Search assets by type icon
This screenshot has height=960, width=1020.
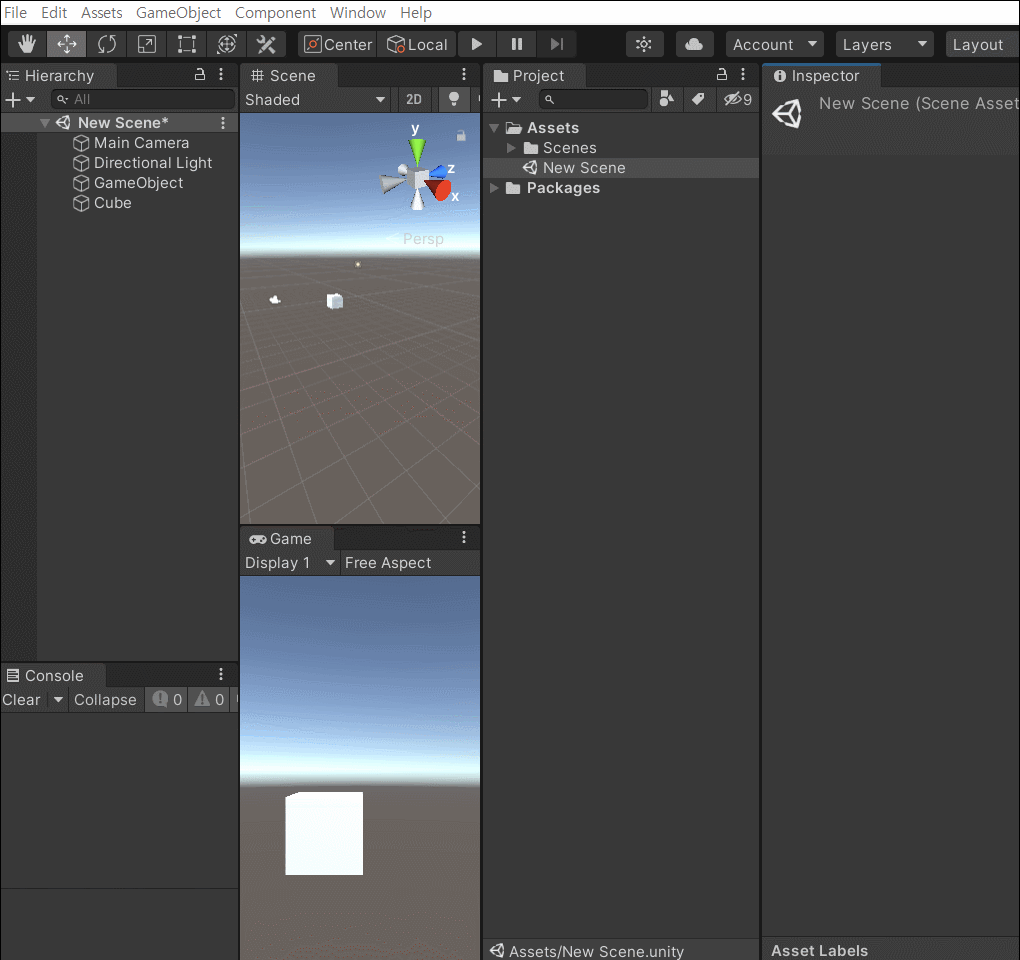(667, 99)
